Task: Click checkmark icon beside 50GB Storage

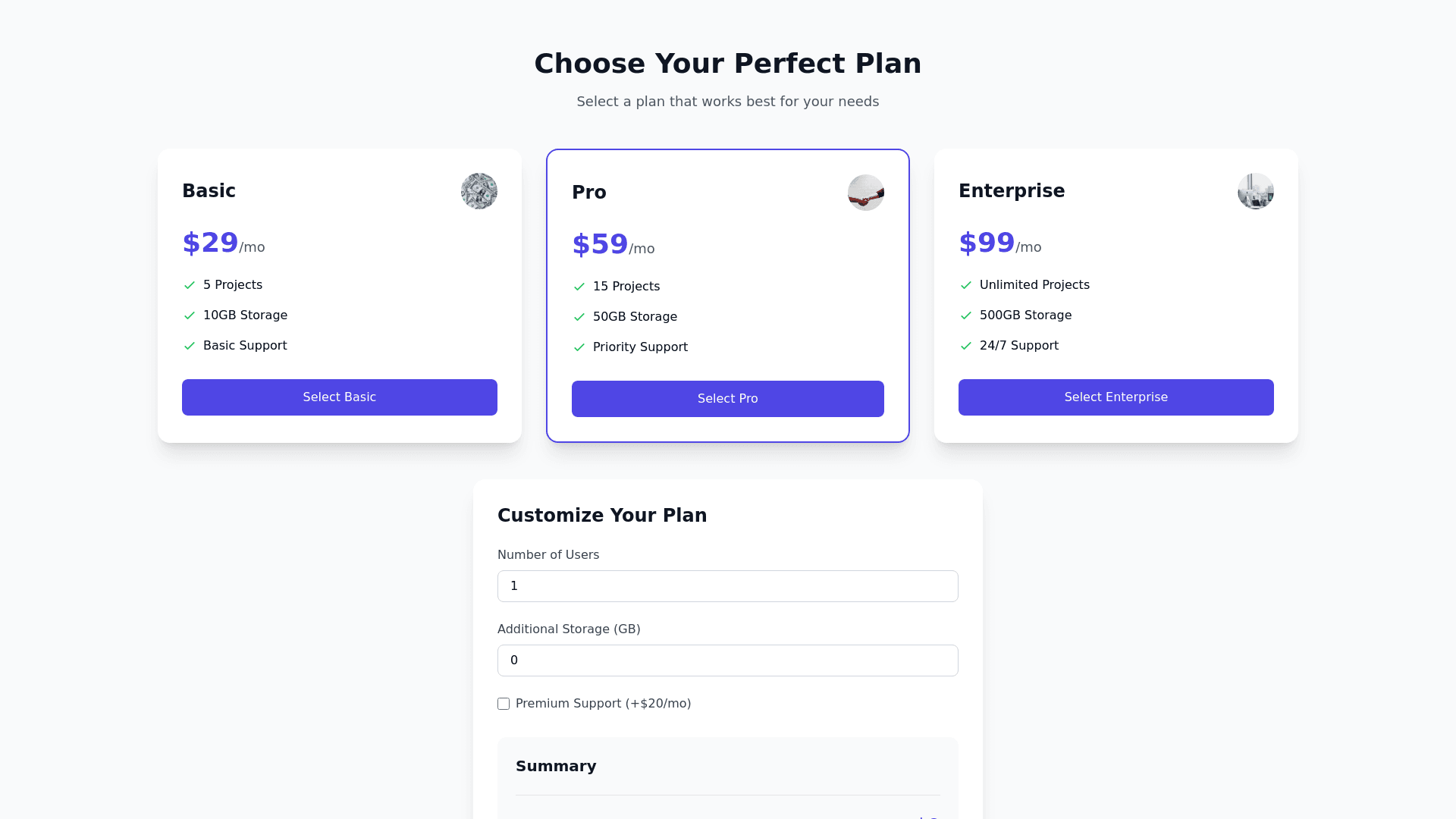Action: [579, 317]
